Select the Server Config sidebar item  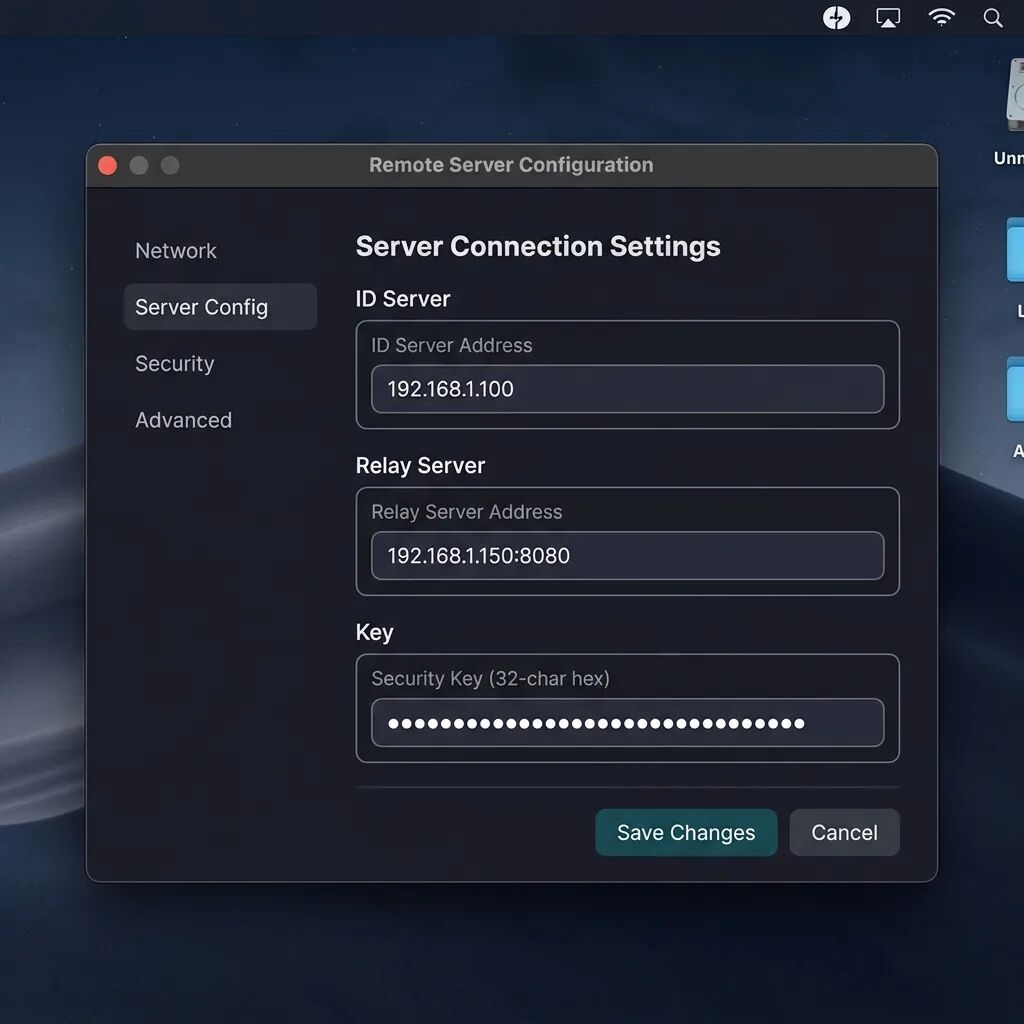pos(220,307)
